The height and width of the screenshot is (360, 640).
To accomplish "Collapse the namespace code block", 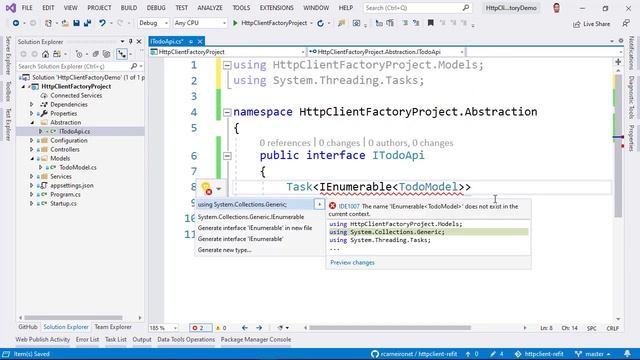I will (x=227, y=112).
